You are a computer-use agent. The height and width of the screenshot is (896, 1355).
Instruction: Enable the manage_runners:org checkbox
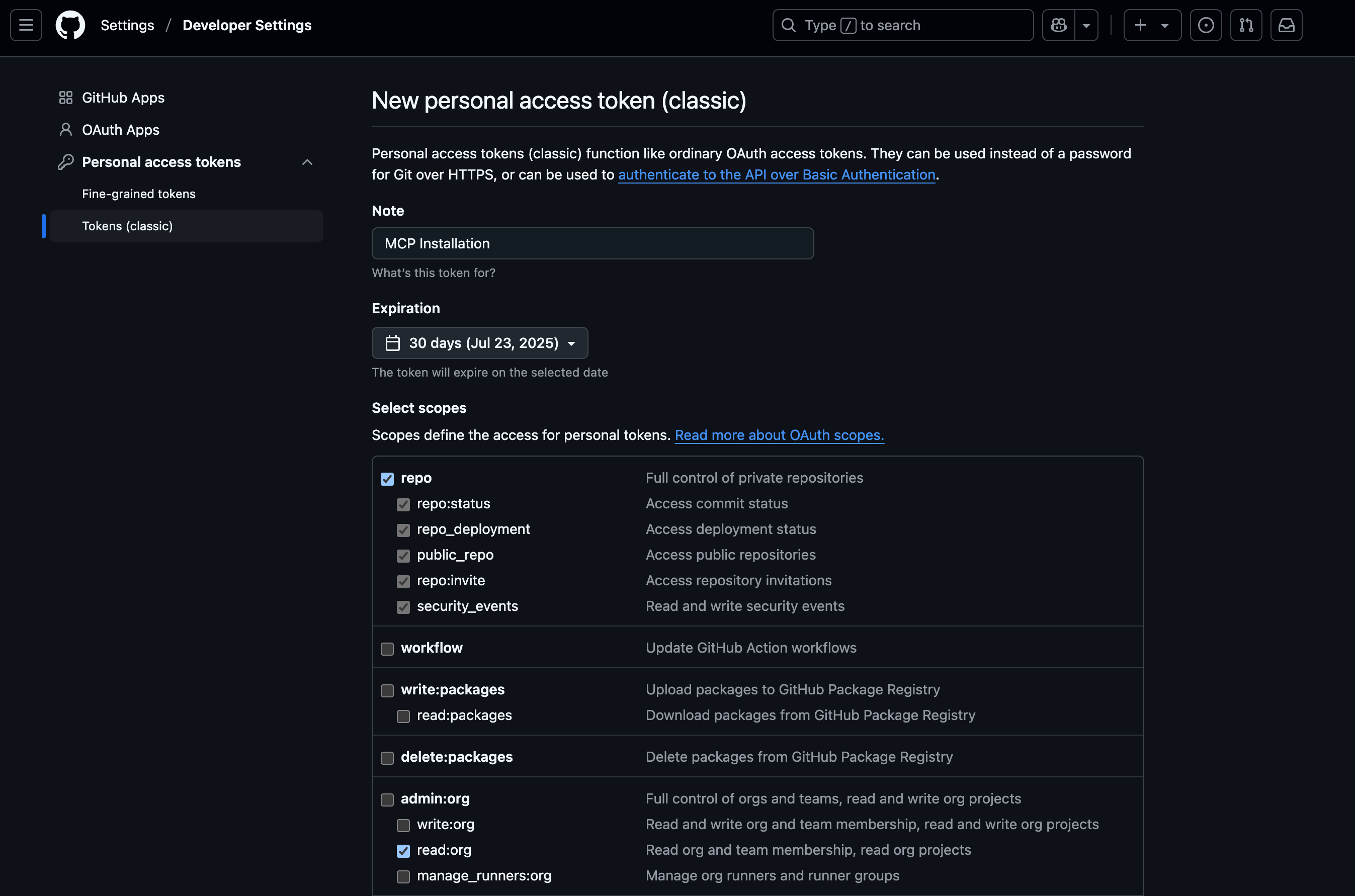point(403,876)
